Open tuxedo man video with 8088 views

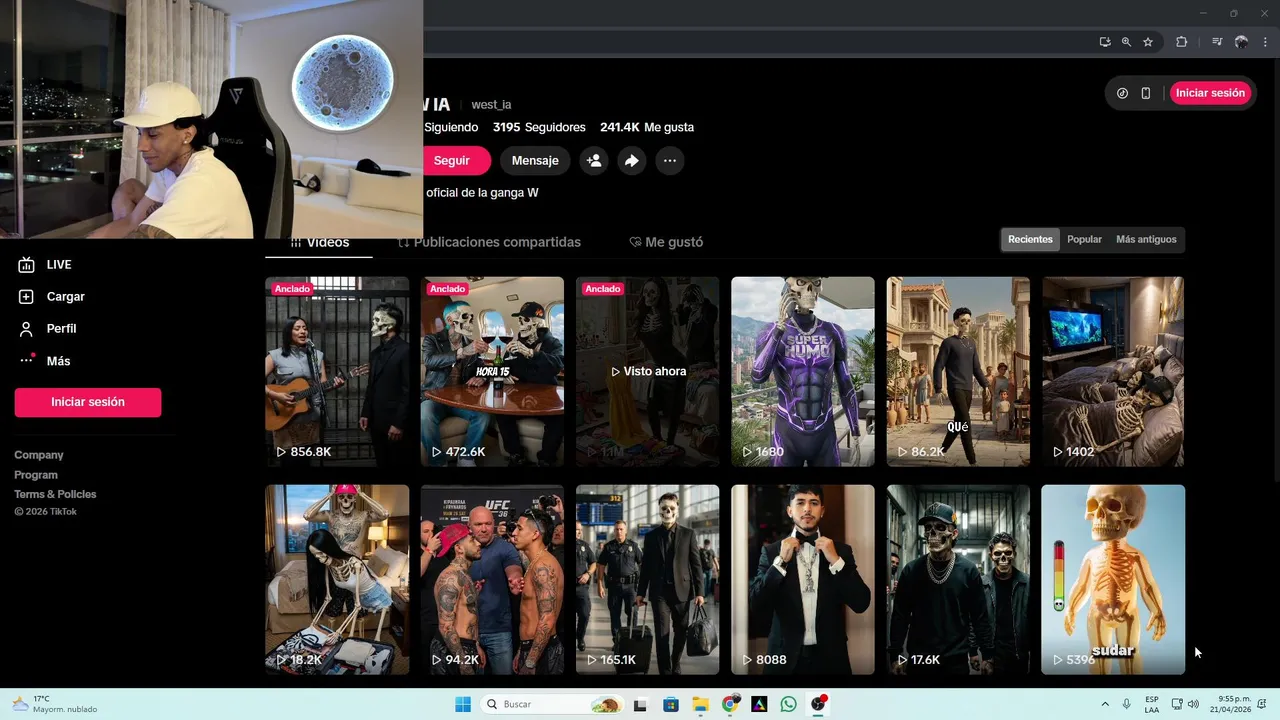tap(803, 580)
